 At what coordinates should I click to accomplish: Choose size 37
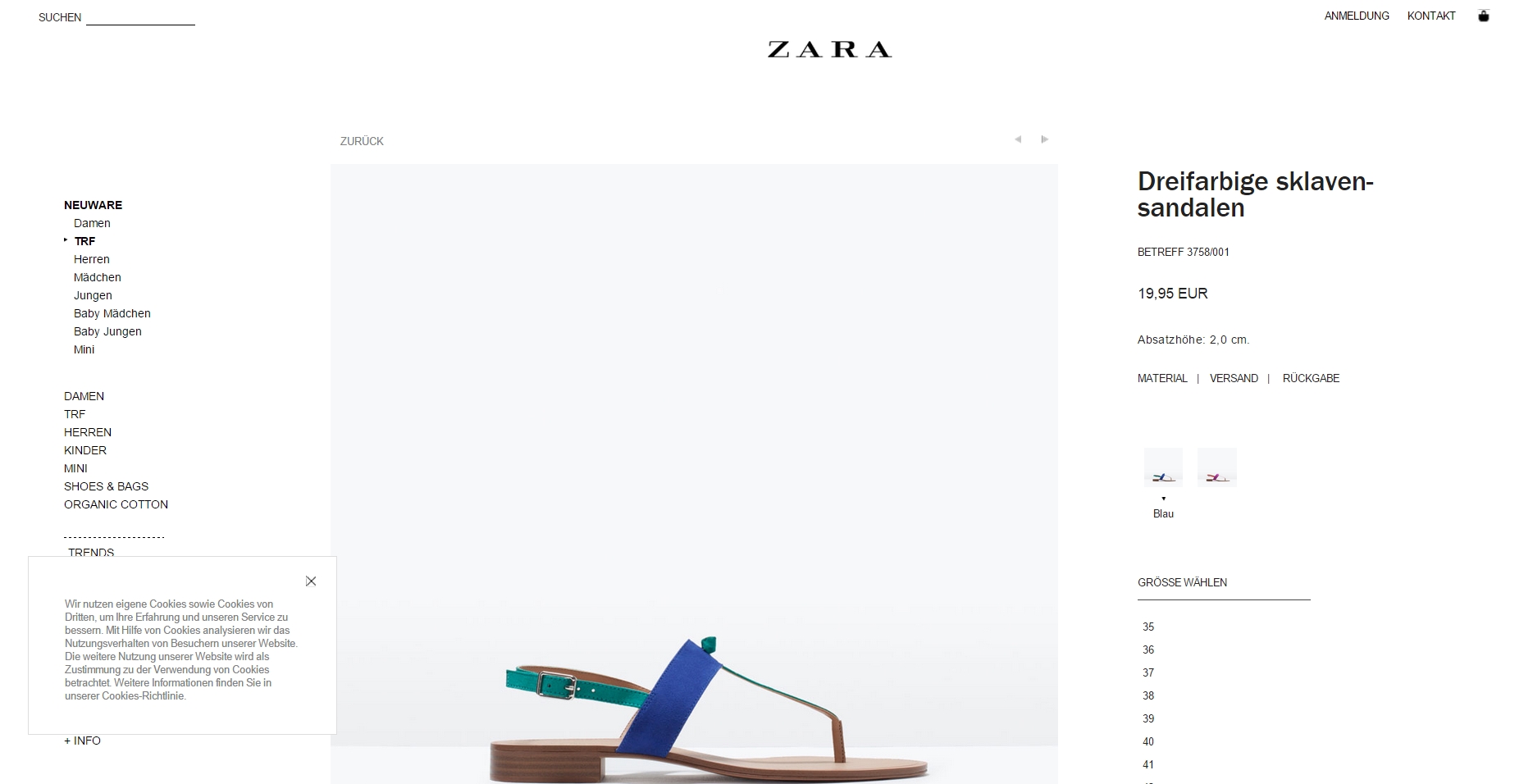pyautogui.click(x=1148, y=672)
